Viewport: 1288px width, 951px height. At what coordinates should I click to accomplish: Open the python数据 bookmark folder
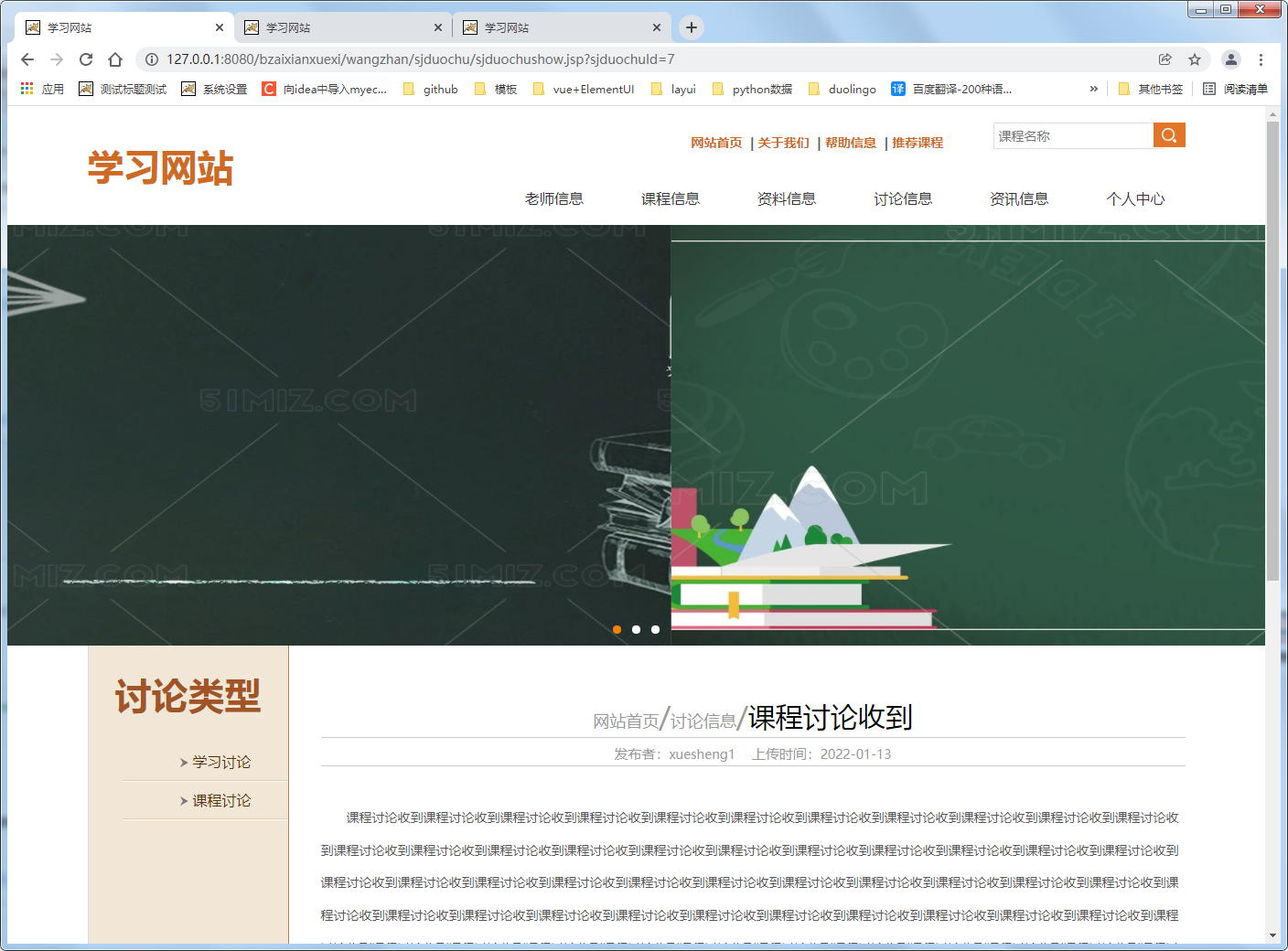click(x=752, y=89)
